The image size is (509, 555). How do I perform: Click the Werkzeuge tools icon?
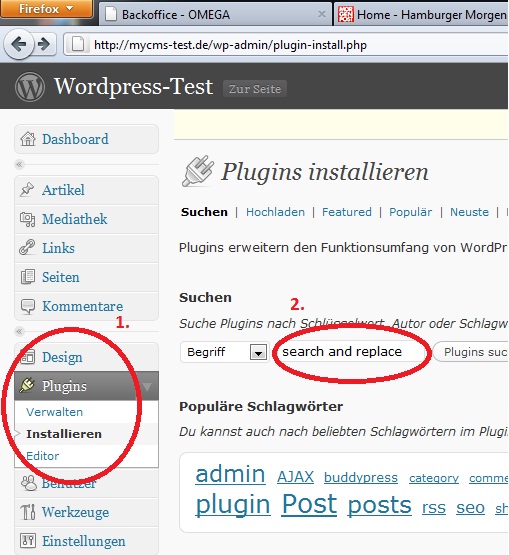pyautogui.click(x=28, y=512)
